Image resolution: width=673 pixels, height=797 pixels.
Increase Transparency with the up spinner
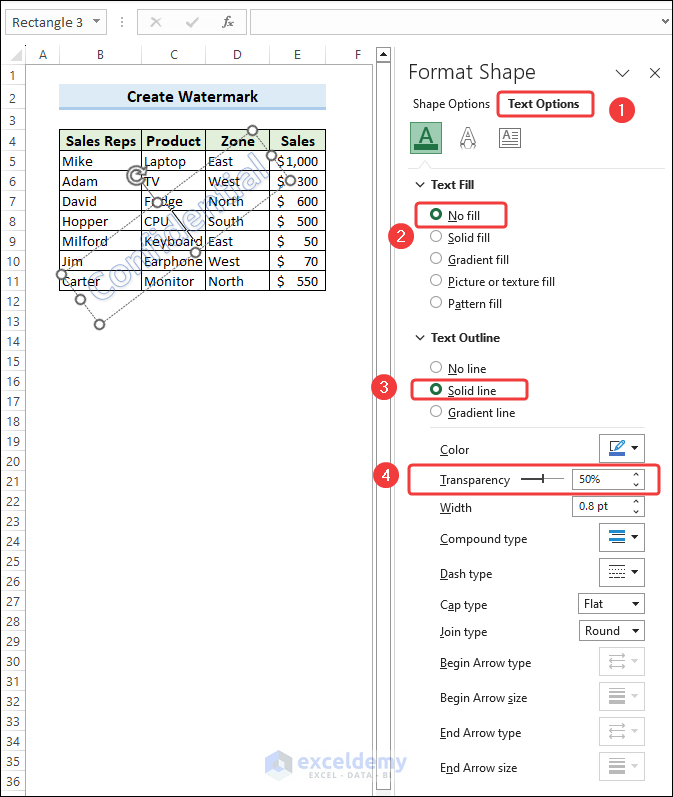636,475
